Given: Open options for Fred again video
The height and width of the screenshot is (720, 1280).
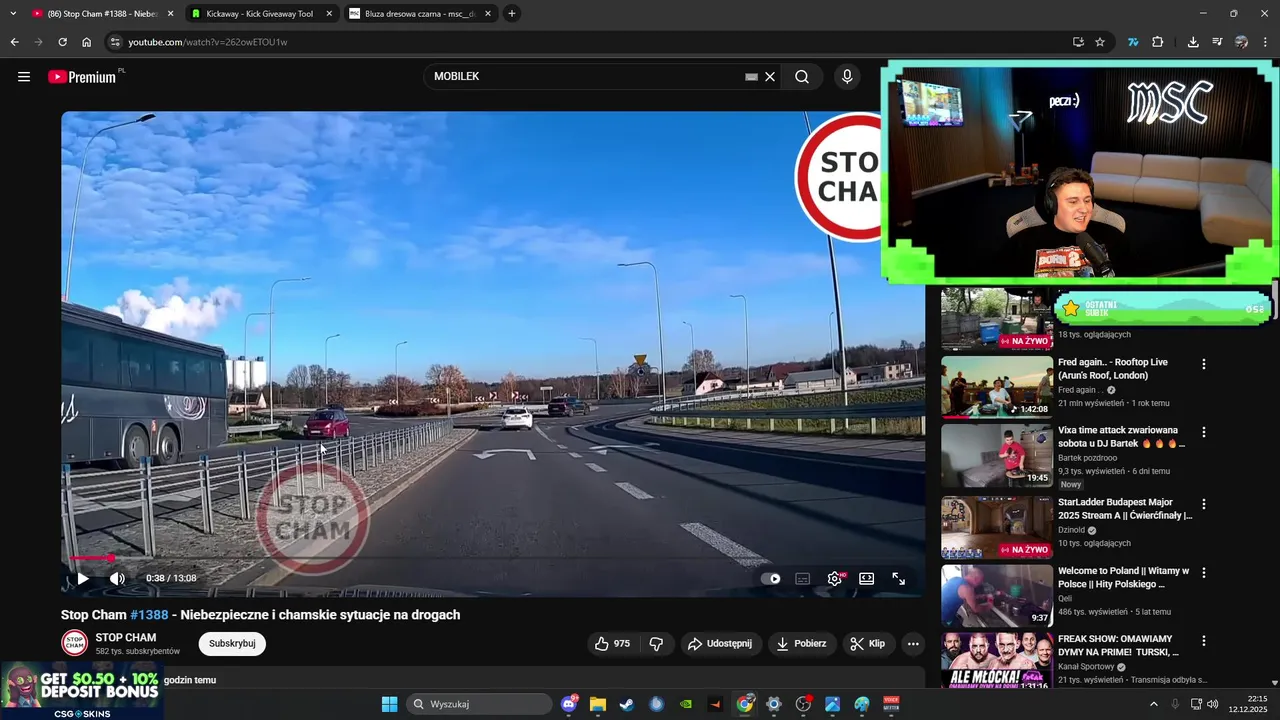Looking at the screenshot, I should pyautogui.click(x=1204, y=365).
